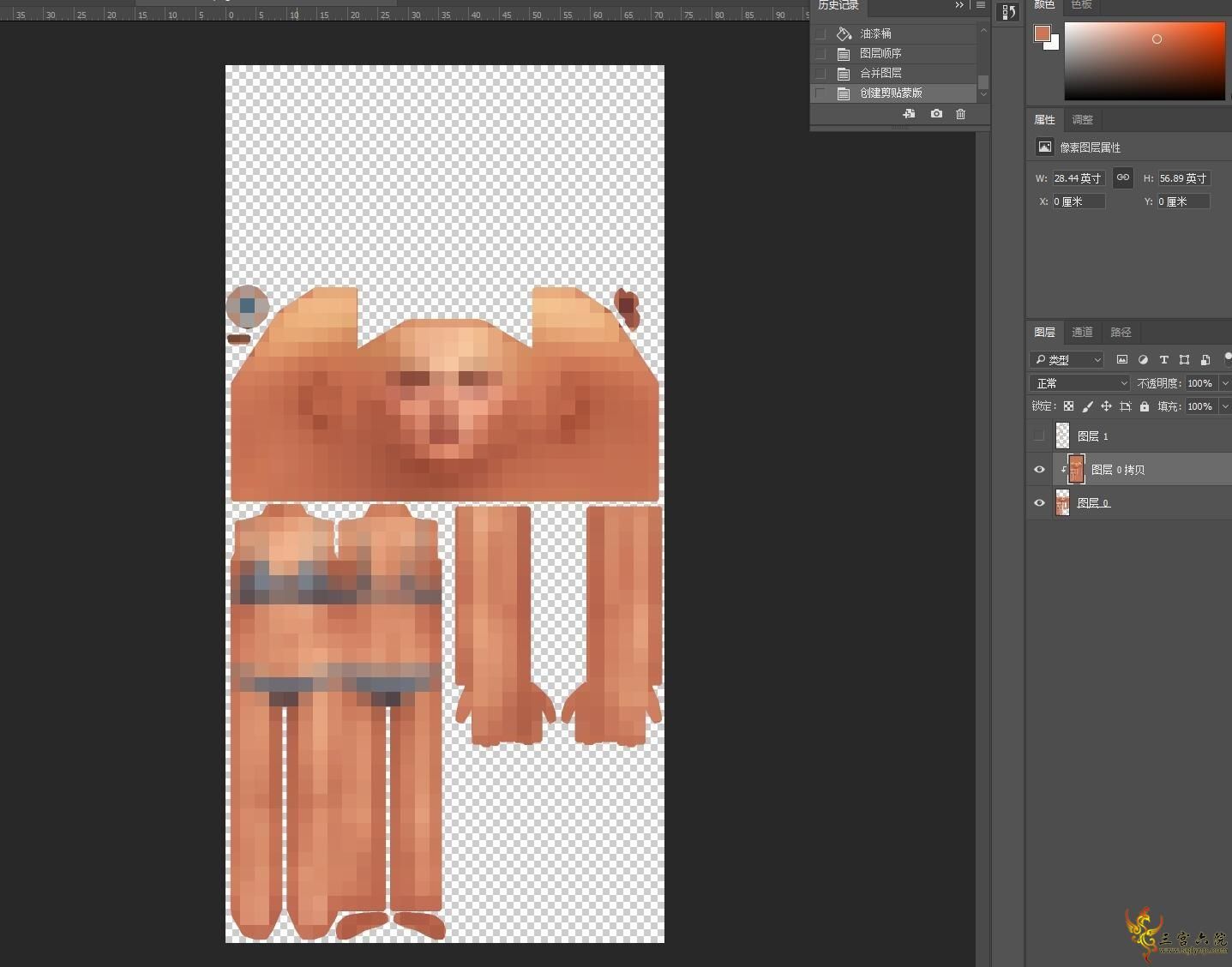Click the fill 100% value field
The image size is (1232, 967).
(x=1201, y=406)
